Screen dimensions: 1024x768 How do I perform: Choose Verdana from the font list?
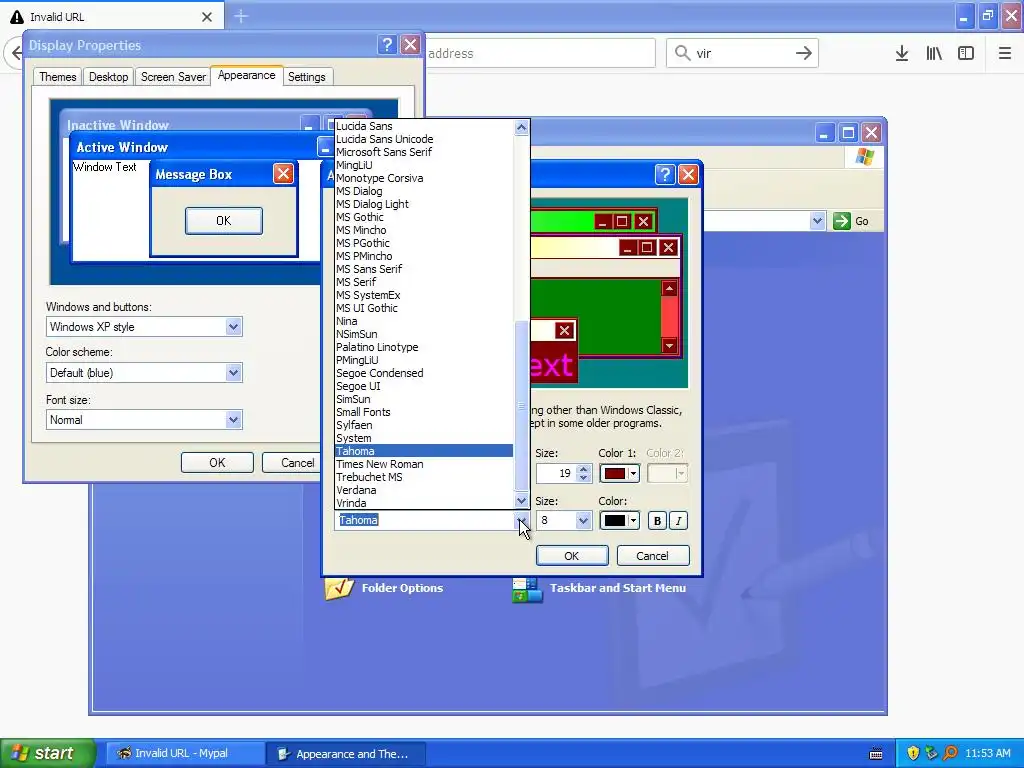[424, 490]
